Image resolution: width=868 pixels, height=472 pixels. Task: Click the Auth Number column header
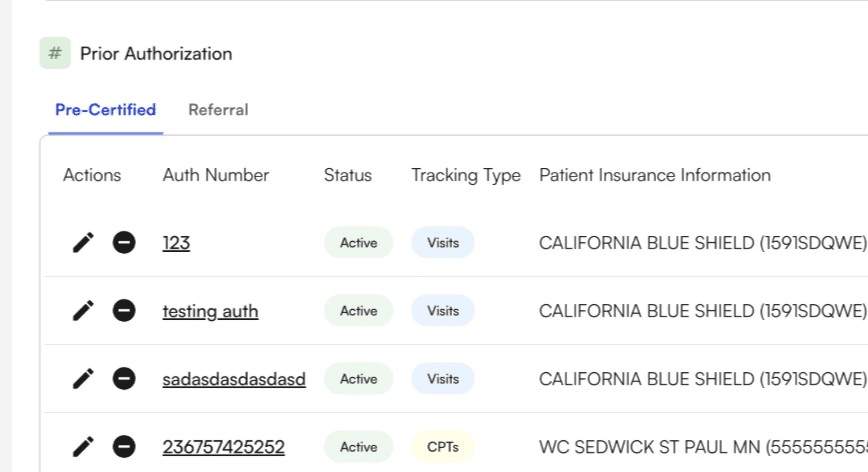point(216,175)
